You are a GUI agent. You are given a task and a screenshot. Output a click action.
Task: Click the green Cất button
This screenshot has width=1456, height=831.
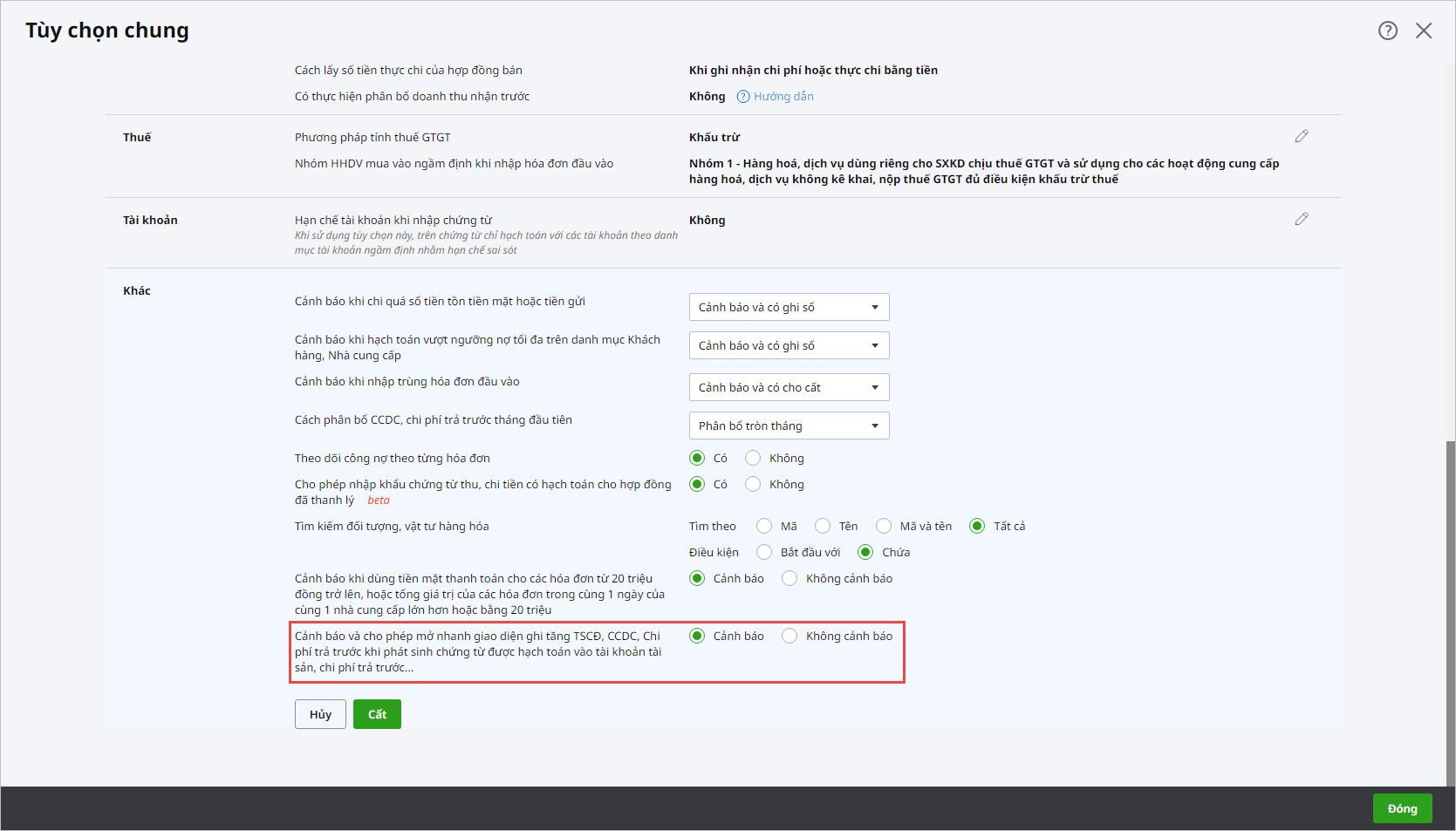click(x=377, y=714)
